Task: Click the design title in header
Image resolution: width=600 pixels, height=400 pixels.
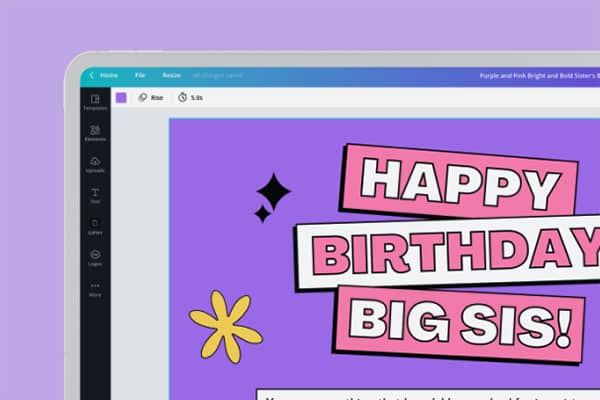Action: click(540, 75)
